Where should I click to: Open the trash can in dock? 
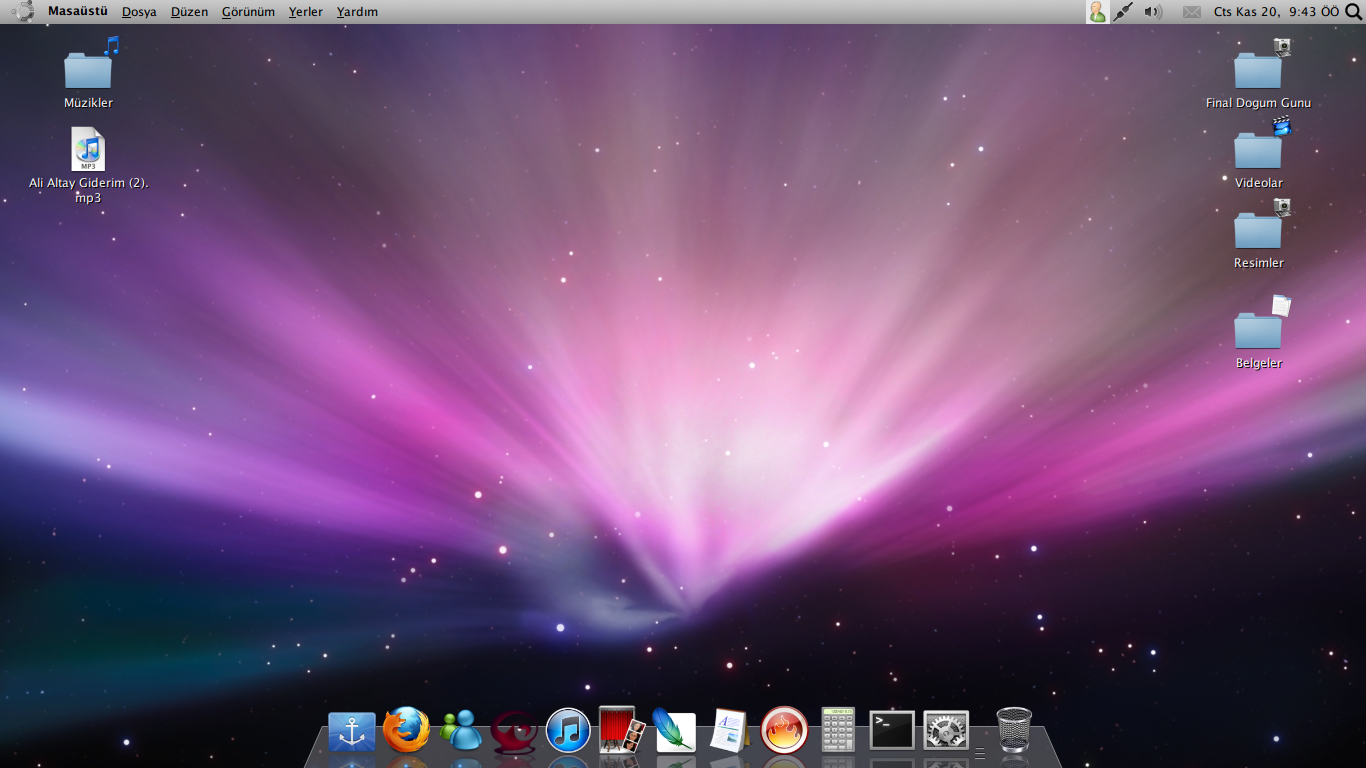coord(1014,730)
